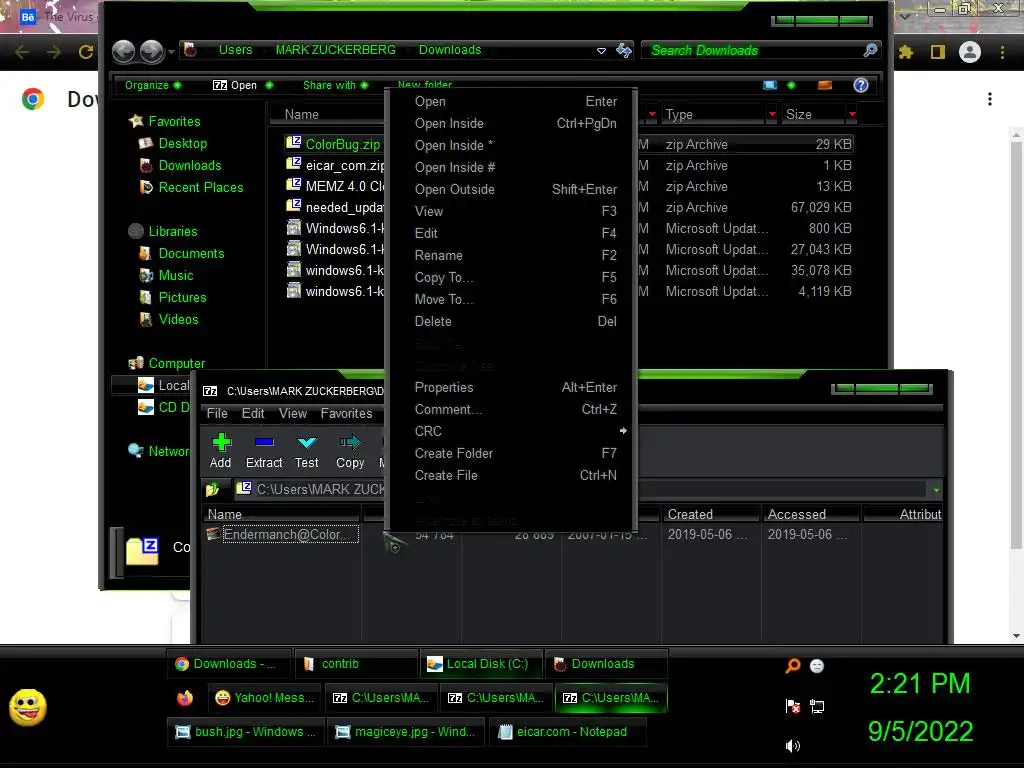Click the Accessed column header in 7-Zip
This screenshot has width=1024, height=768.
point(810,514)
